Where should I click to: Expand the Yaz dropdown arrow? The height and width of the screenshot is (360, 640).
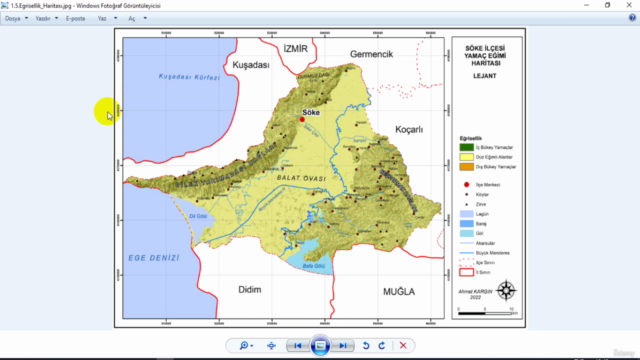[x=116, y=18]
